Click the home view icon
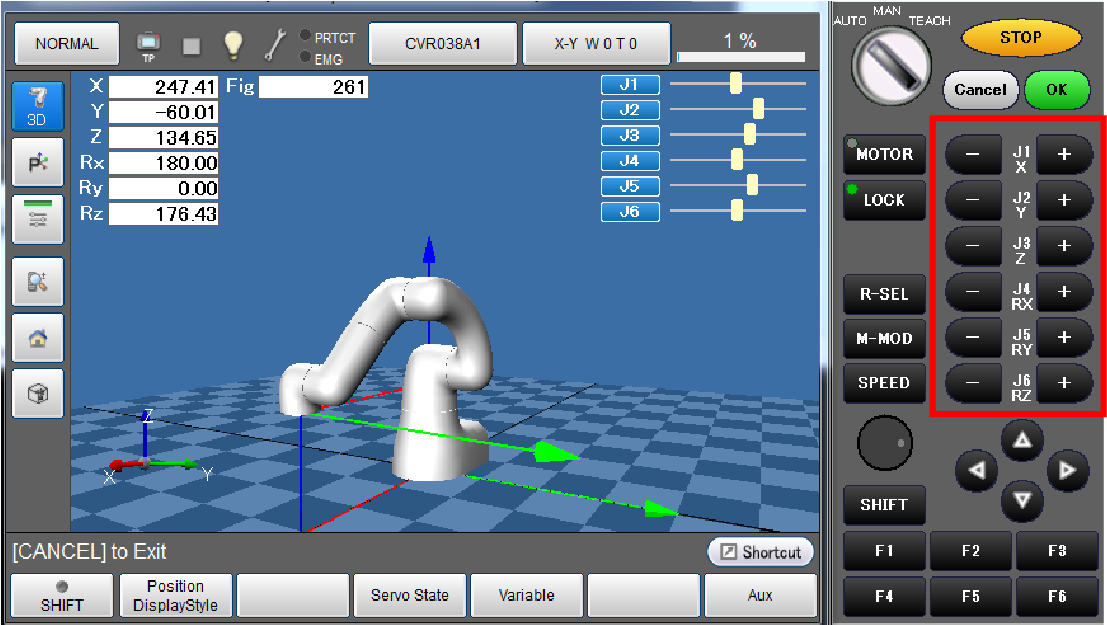1107x625 pixels. (x=37, y=338)
